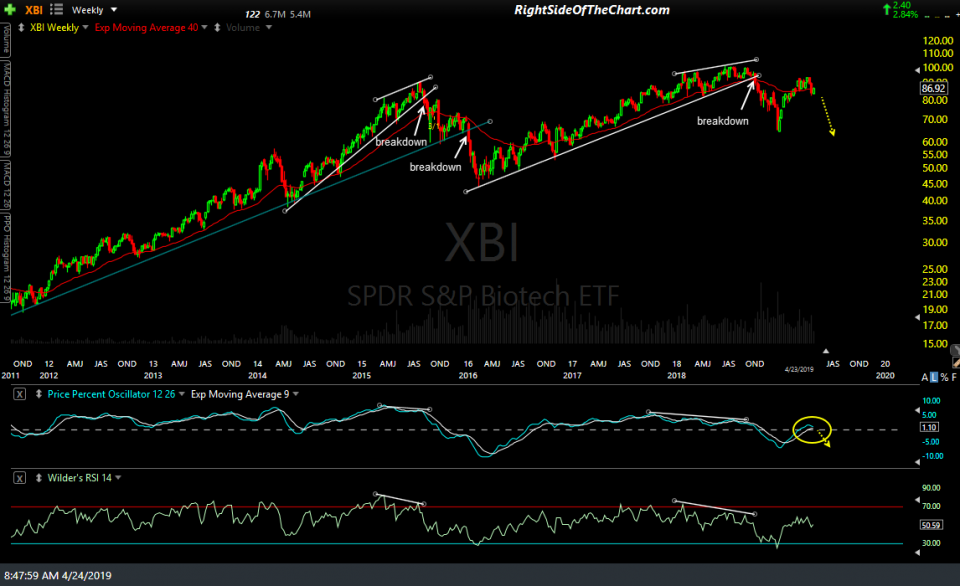Click the up-down arrows icon next to XBI Weekly

point(20,27)
